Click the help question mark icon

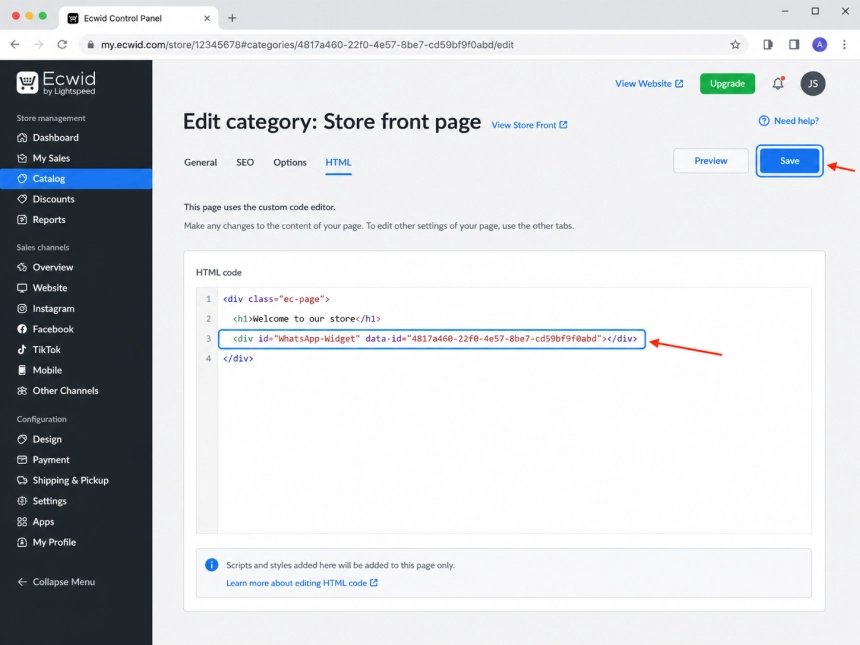coord(763,121)
